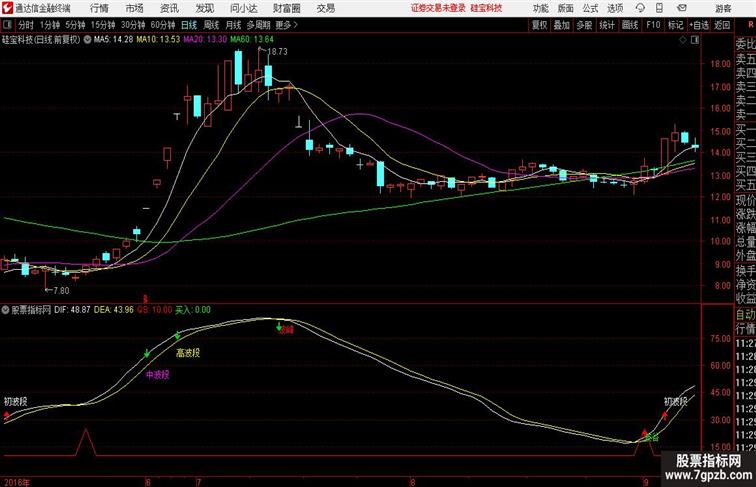Screen dimensions: 756x487
Task: Open the 公式 menu
Action: (x=590, y=8)
